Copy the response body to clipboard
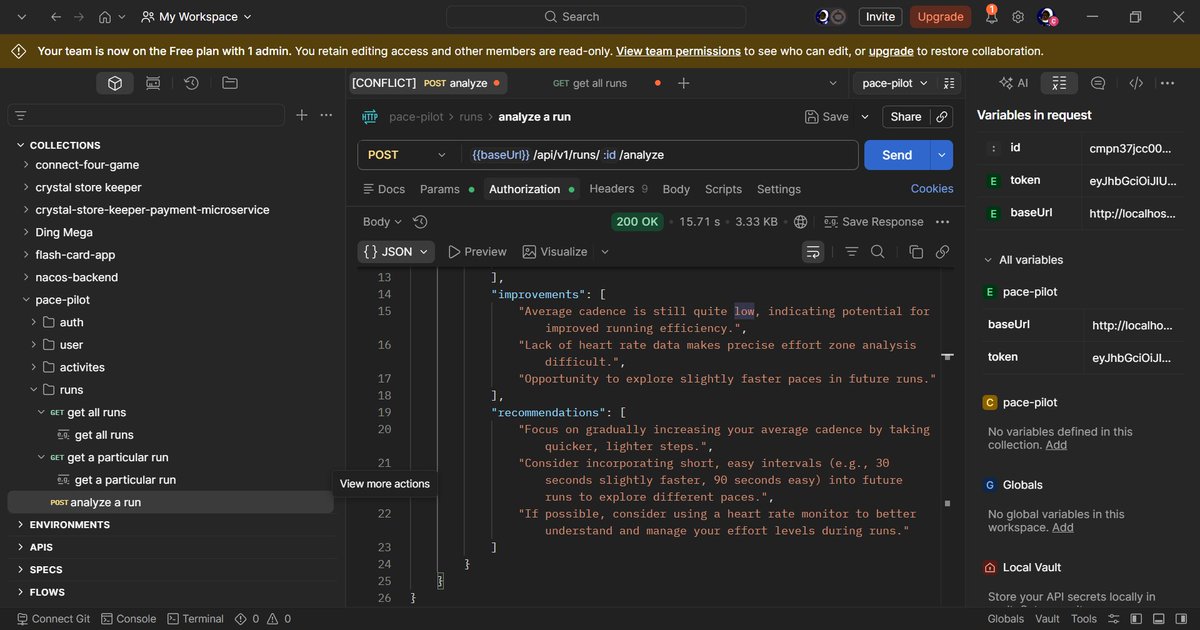The height and width of the screenshot is (630, 1200). 916,252
